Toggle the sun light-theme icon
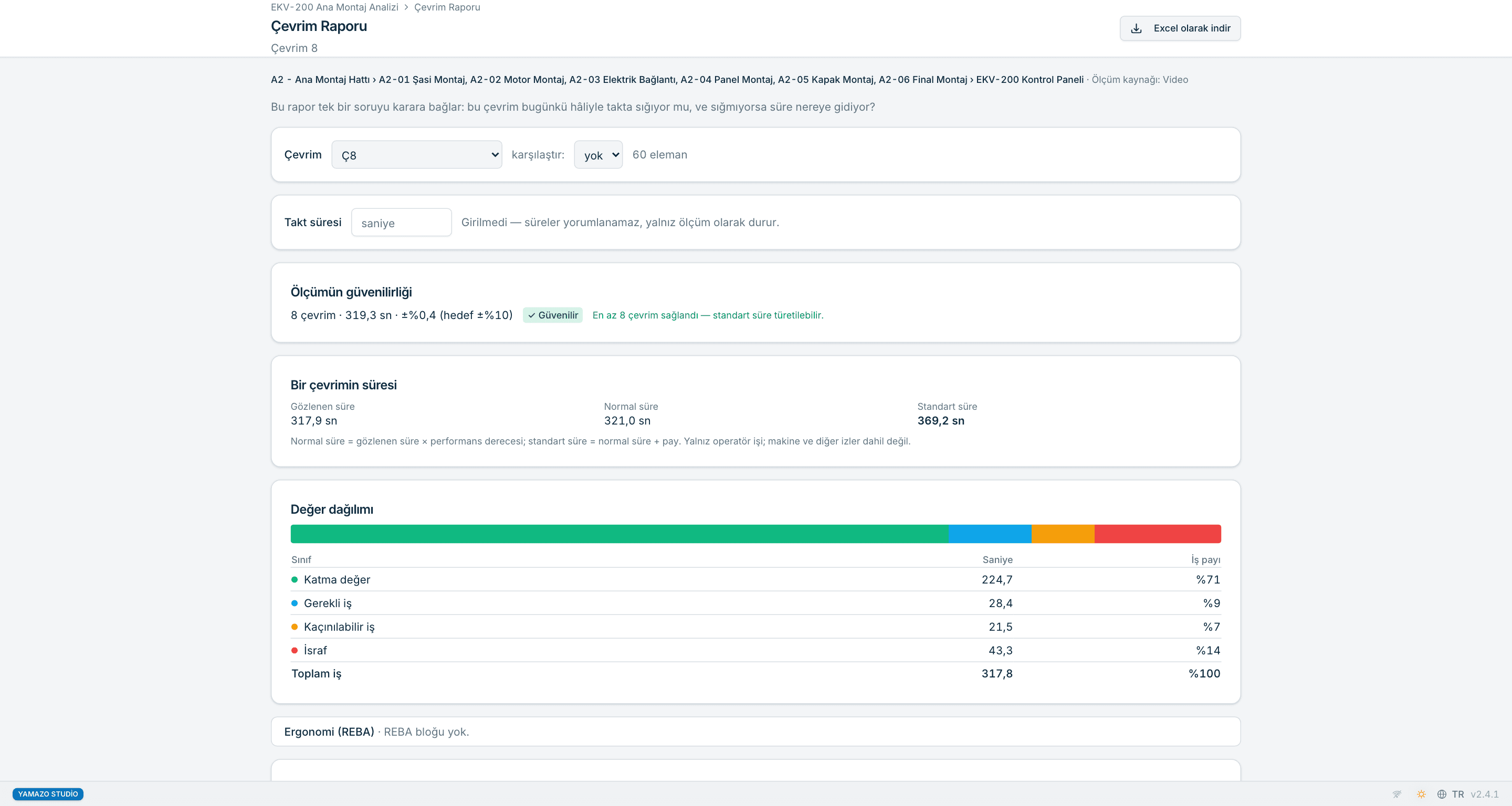Image resolution: width=1512 pixels, height=806 pixels. point(1421,794)
